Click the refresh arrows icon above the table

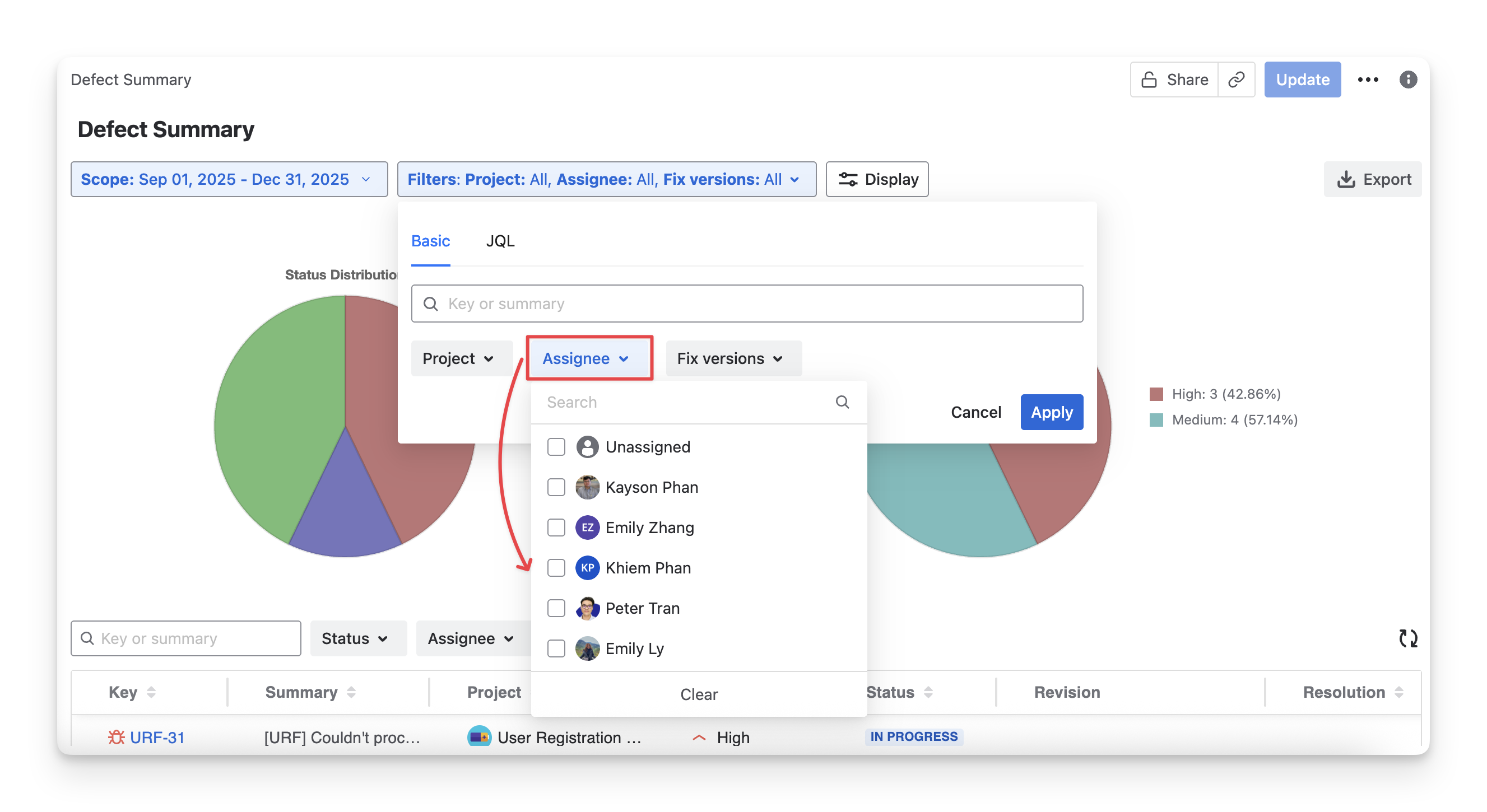[1408, 638]
